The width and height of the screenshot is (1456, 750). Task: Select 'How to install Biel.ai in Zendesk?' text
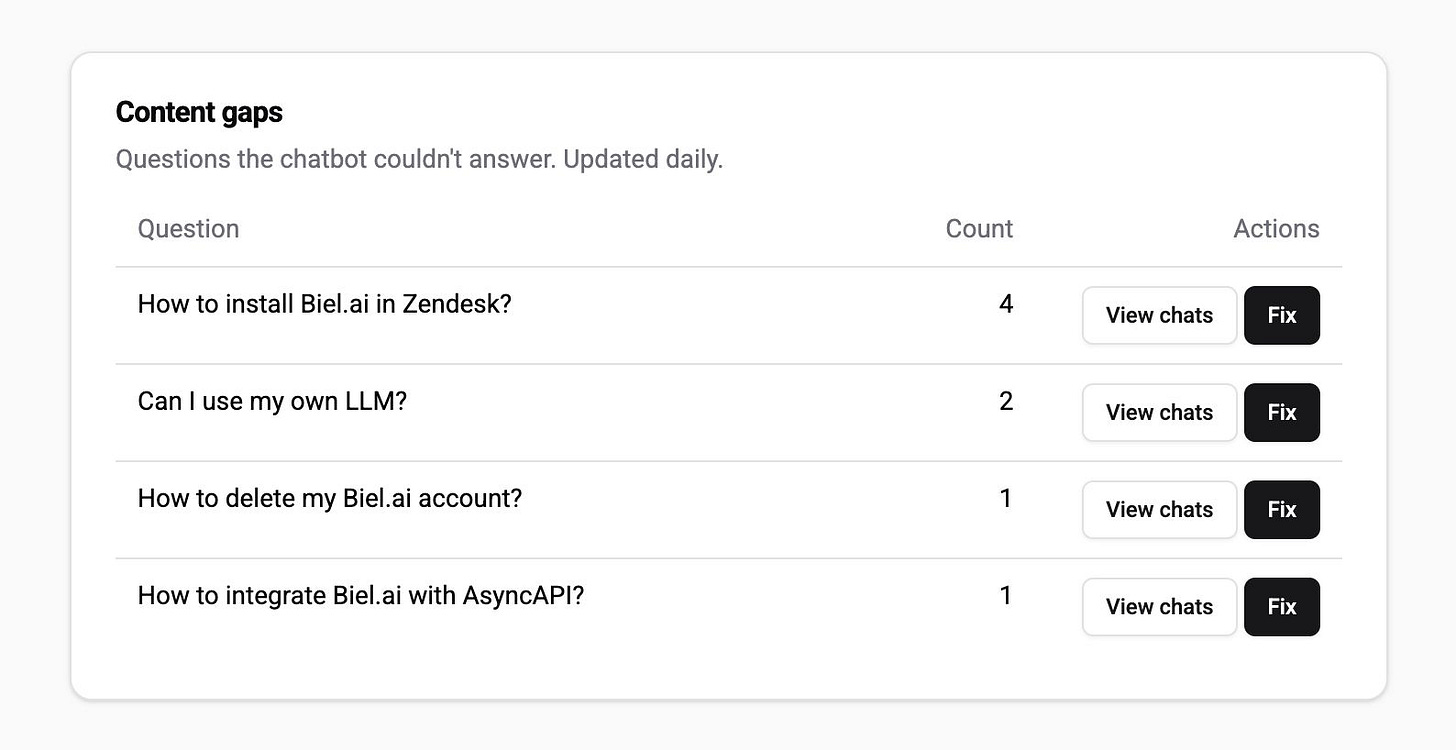click(324, 304)
